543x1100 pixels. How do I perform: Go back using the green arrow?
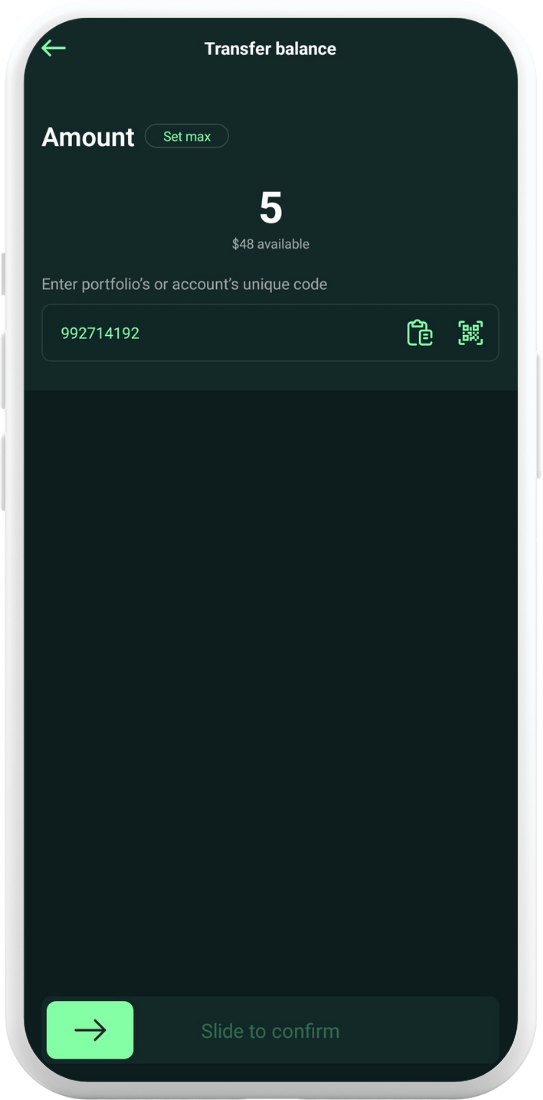point(53,48)
